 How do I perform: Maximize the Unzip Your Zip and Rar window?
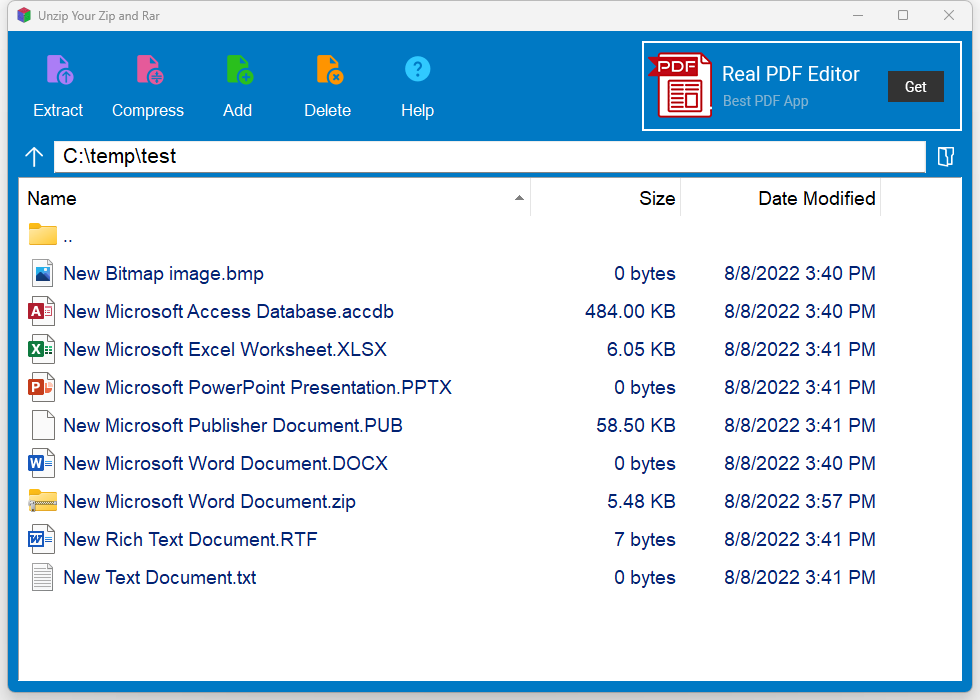(903, 15)
